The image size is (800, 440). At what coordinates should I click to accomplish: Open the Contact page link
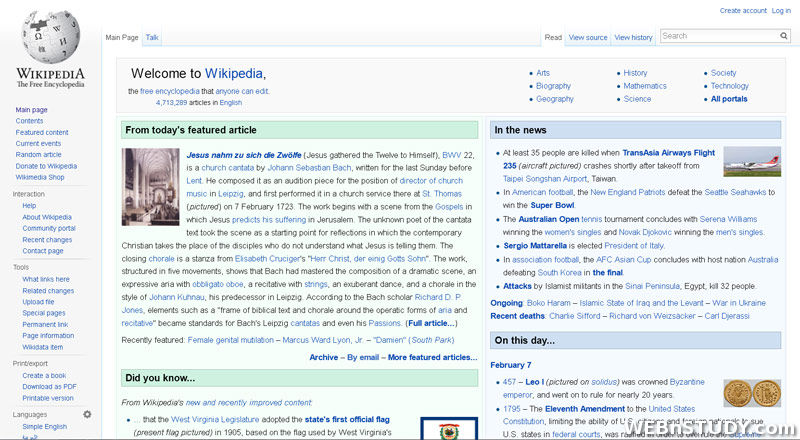point(43,251)
